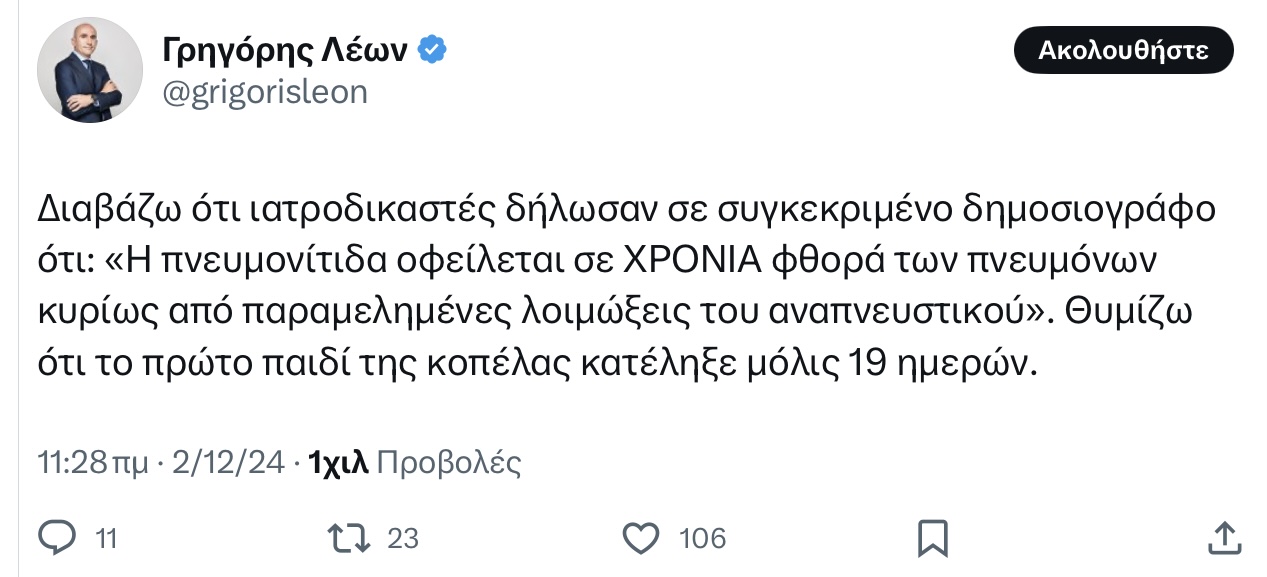Click the reply speech bubble icon
The height and width of the screenshot is (577, 1267).
tap(57, 538)
